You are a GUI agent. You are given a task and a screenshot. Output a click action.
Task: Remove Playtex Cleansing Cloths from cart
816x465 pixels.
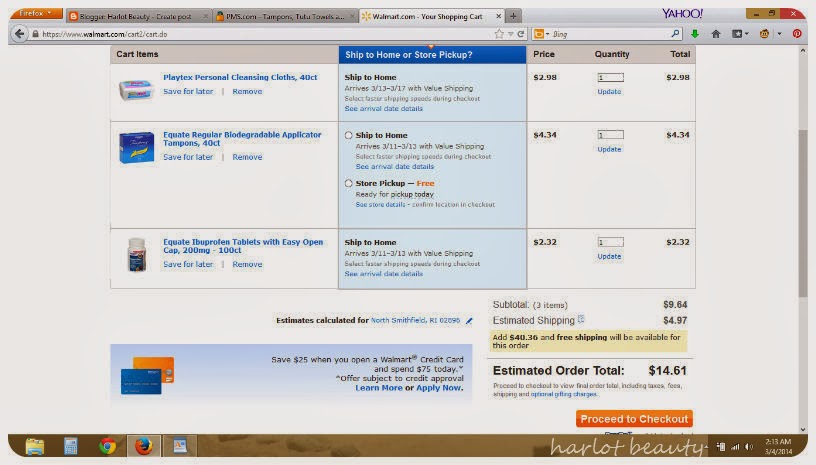pos(247,92)
